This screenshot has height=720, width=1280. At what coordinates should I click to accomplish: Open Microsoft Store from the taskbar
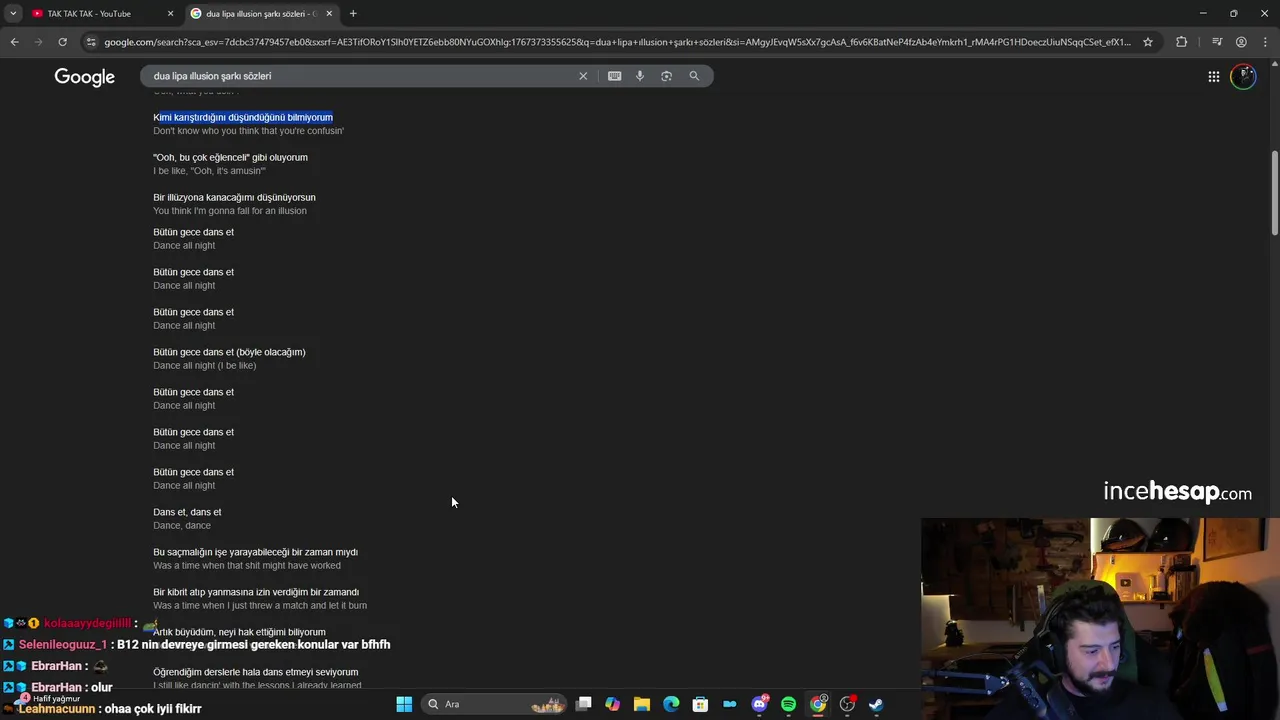coord(700,704)
